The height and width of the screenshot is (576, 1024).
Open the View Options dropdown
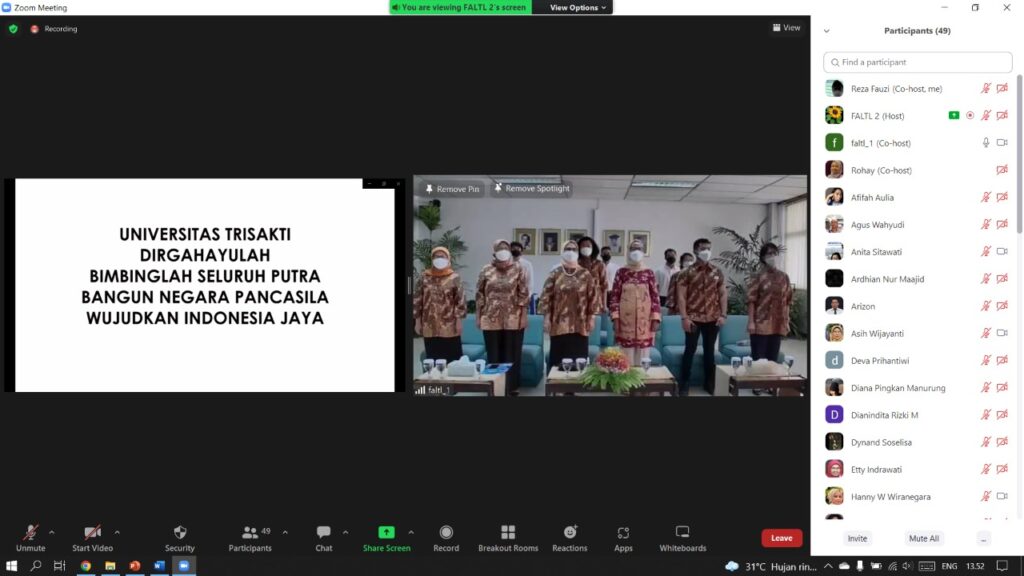click(x=578, y=7)
